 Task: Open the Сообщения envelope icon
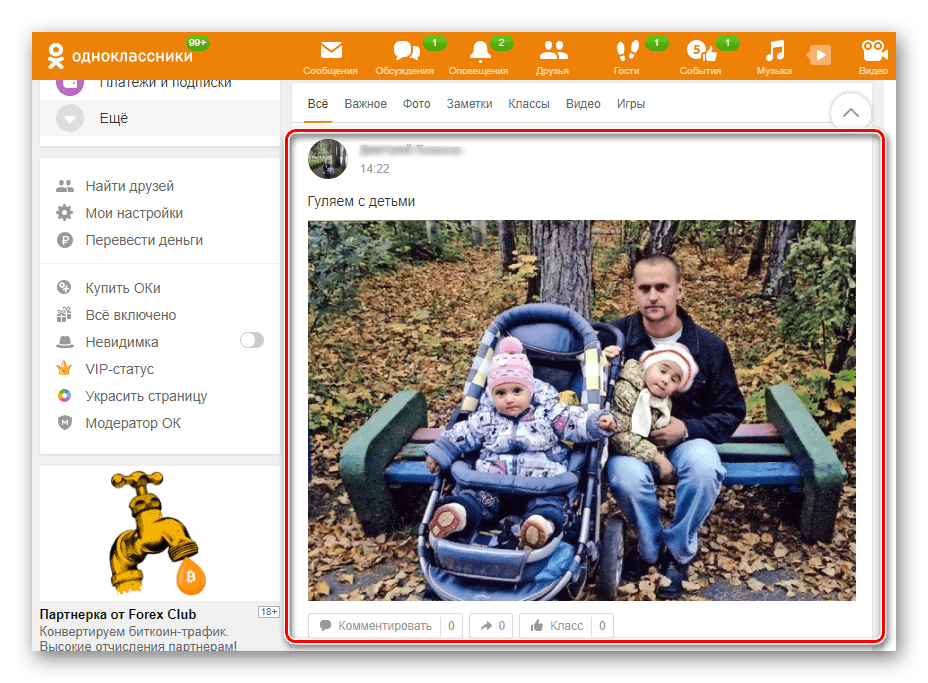pyautogui.click(x=331, y=50)
